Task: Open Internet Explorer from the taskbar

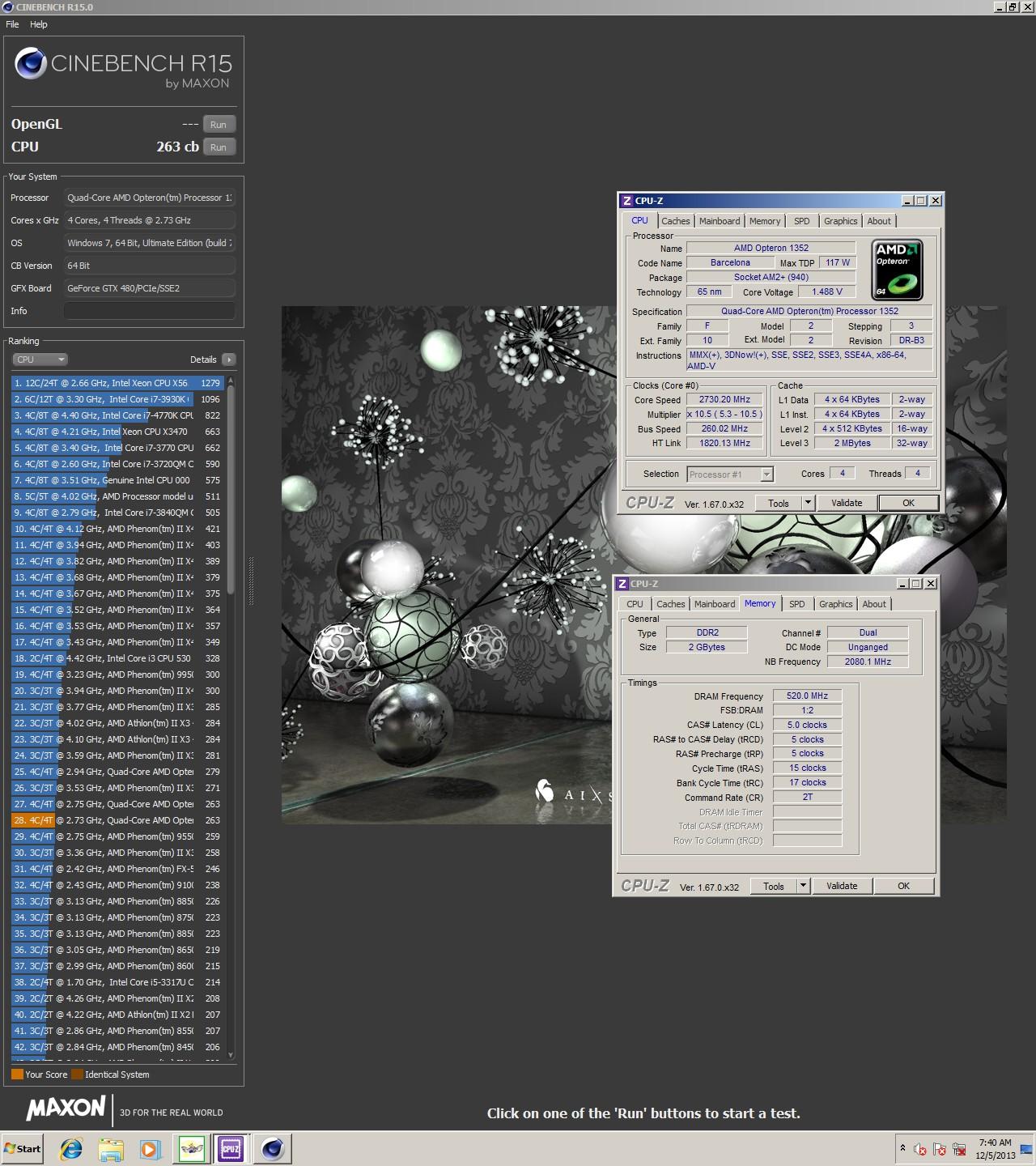Action: tap(71, 1148)
